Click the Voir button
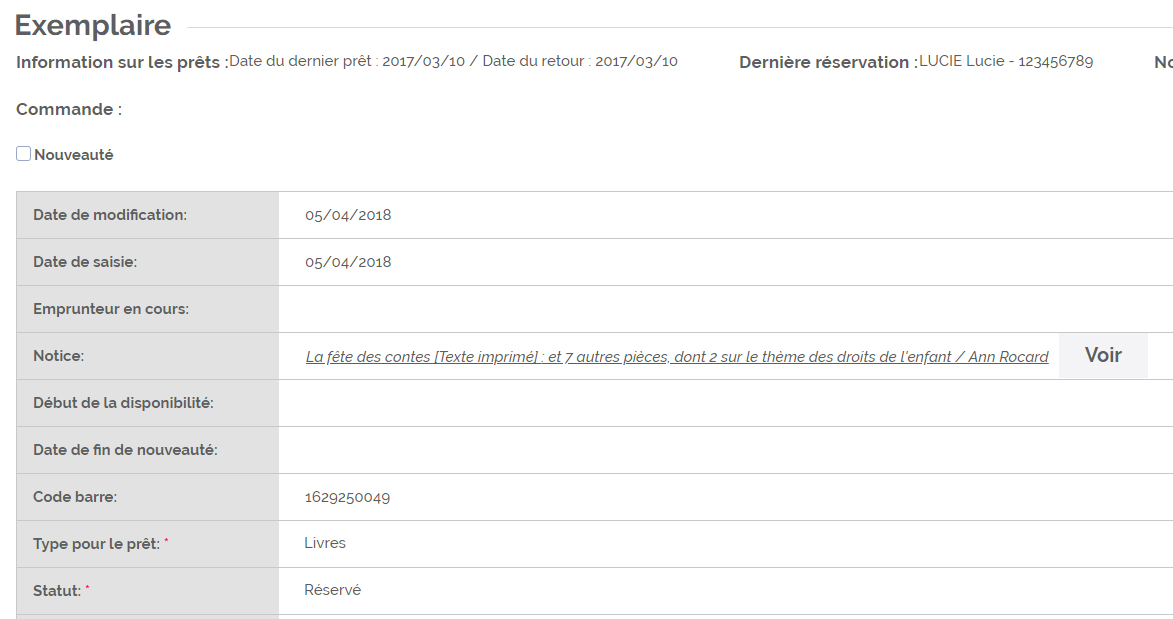 click(x=1103, y=356)
